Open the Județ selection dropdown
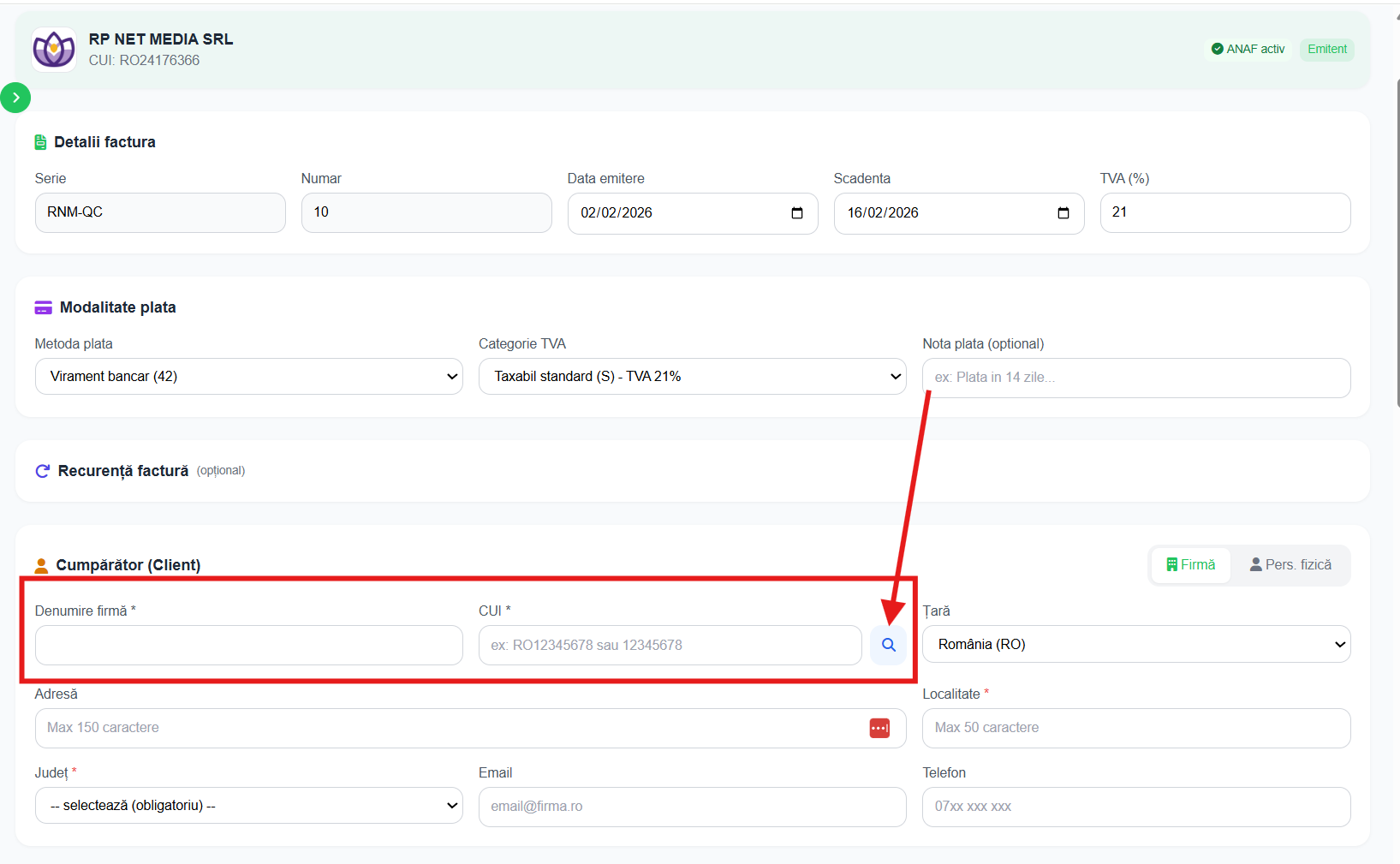Viewport: 1400px width, 864px height. [x=248, y=806]
